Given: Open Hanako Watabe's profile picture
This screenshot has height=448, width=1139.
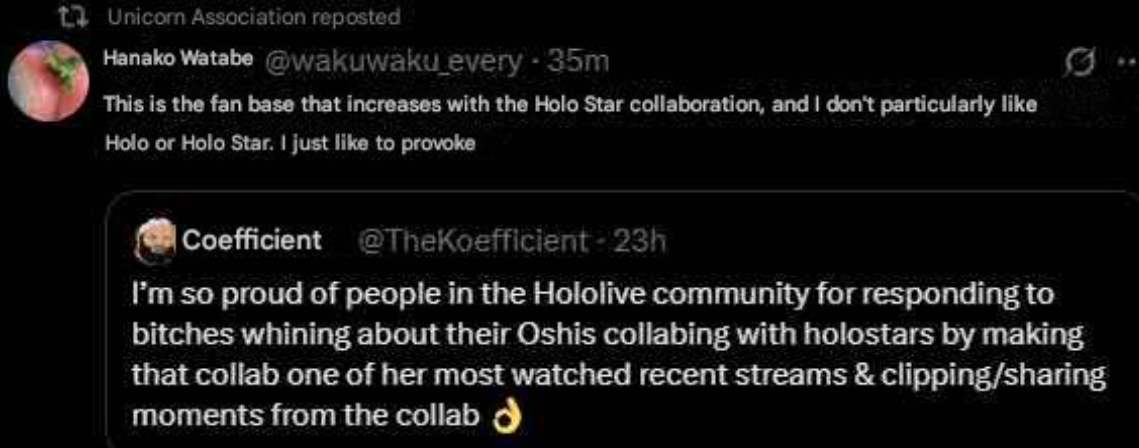Looking at the screenshot, I should coord(50,82).
